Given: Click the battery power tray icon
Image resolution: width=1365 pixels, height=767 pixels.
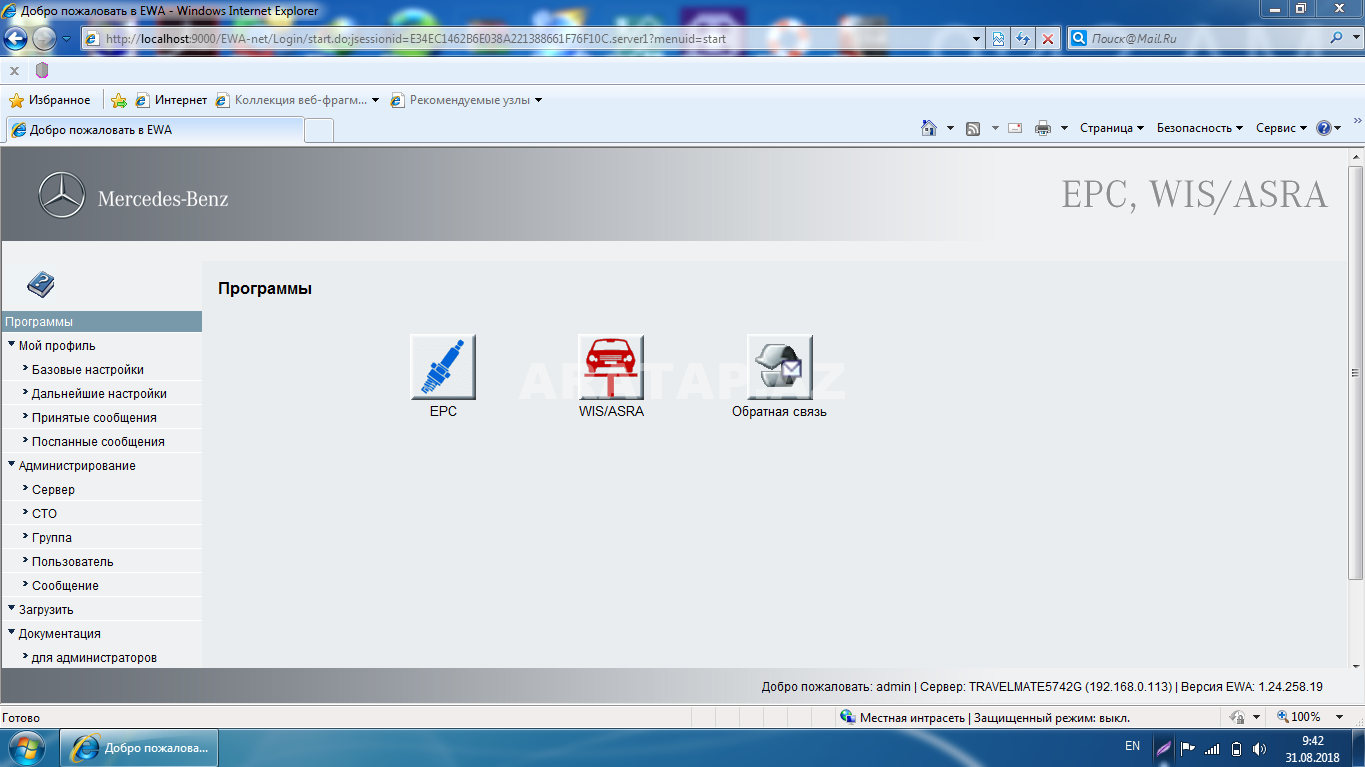Looking at the screenshot, I should click(1236, 748).
